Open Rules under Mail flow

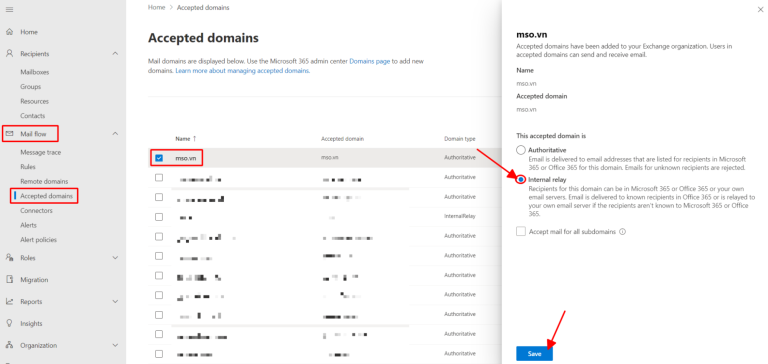(x=28, y=167)
